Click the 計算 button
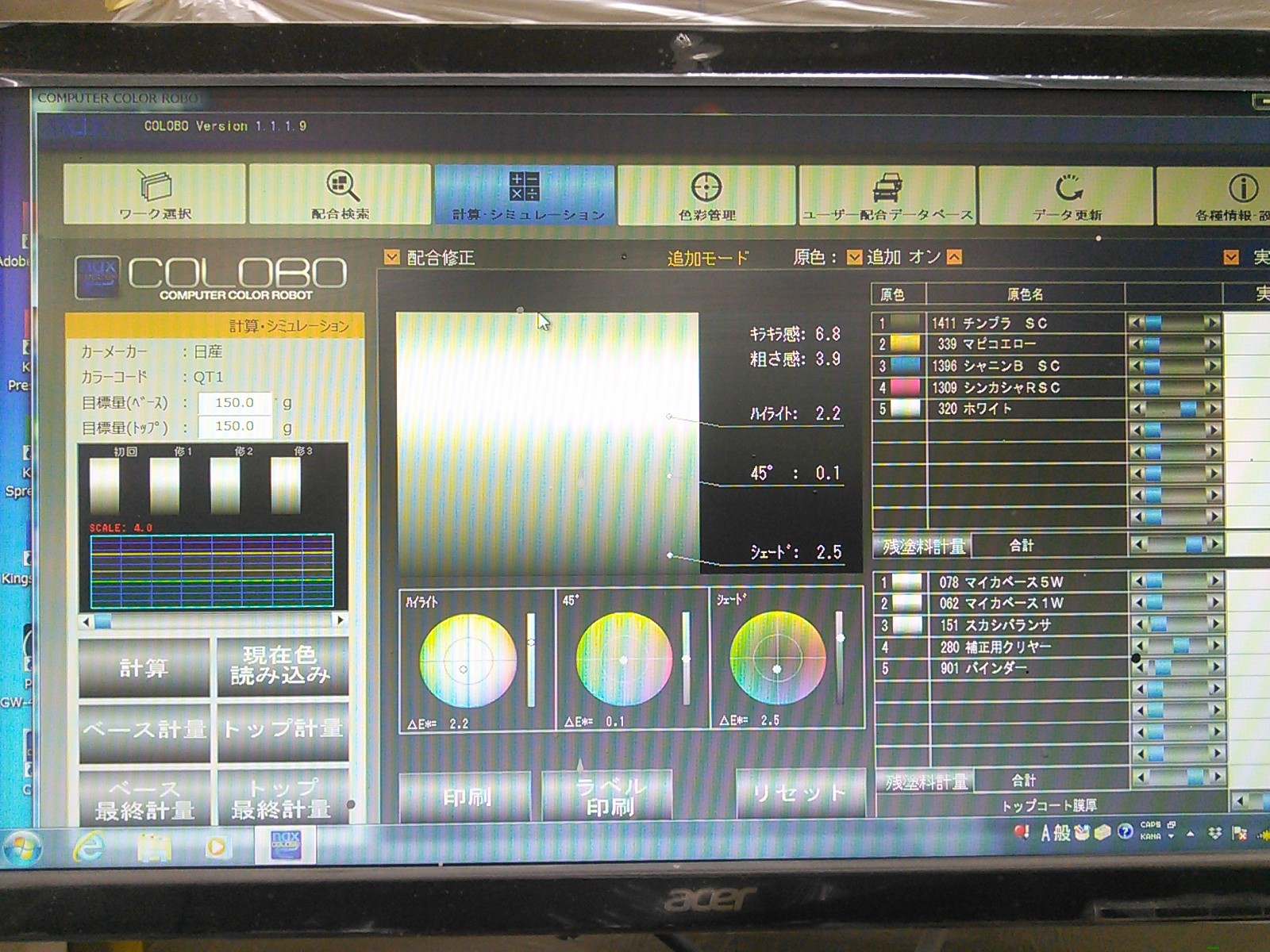Viewport: 1270px width, 952px height. pos(144,668)
